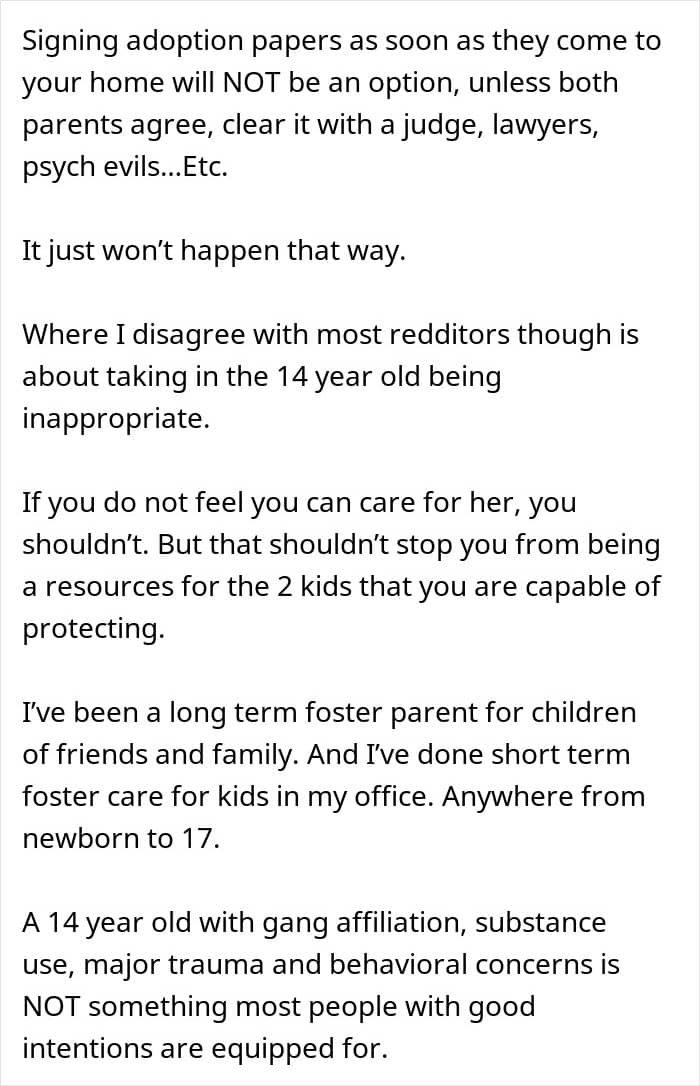The height and width of the screenshot is (1086, 700).
Task: Click the words "gang affiliation"
Action: [x=364, y=922]
